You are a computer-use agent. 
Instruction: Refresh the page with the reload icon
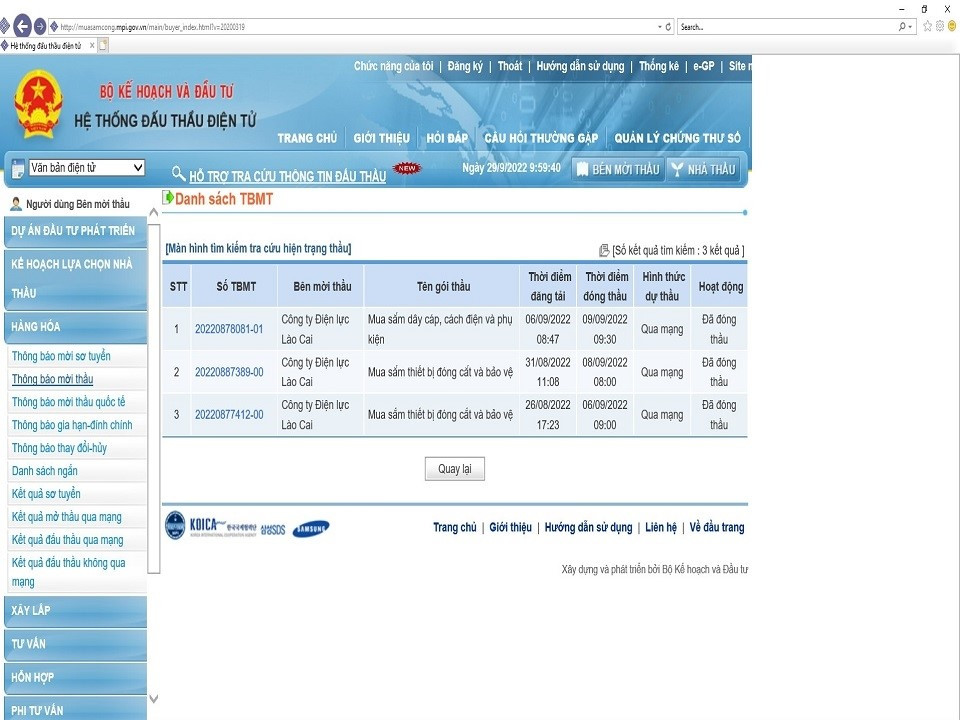click(667, 27)
